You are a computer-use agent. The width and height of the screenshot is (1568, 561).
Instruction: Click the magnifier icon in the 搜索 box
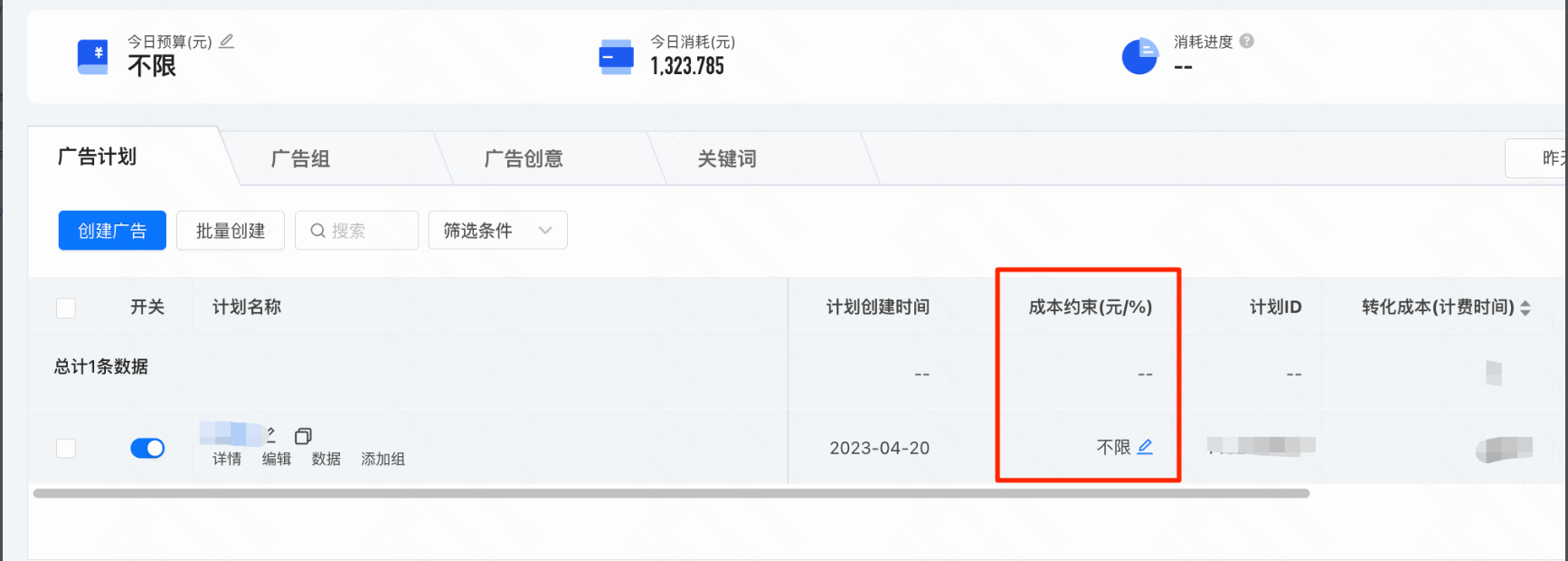(317, 230)
